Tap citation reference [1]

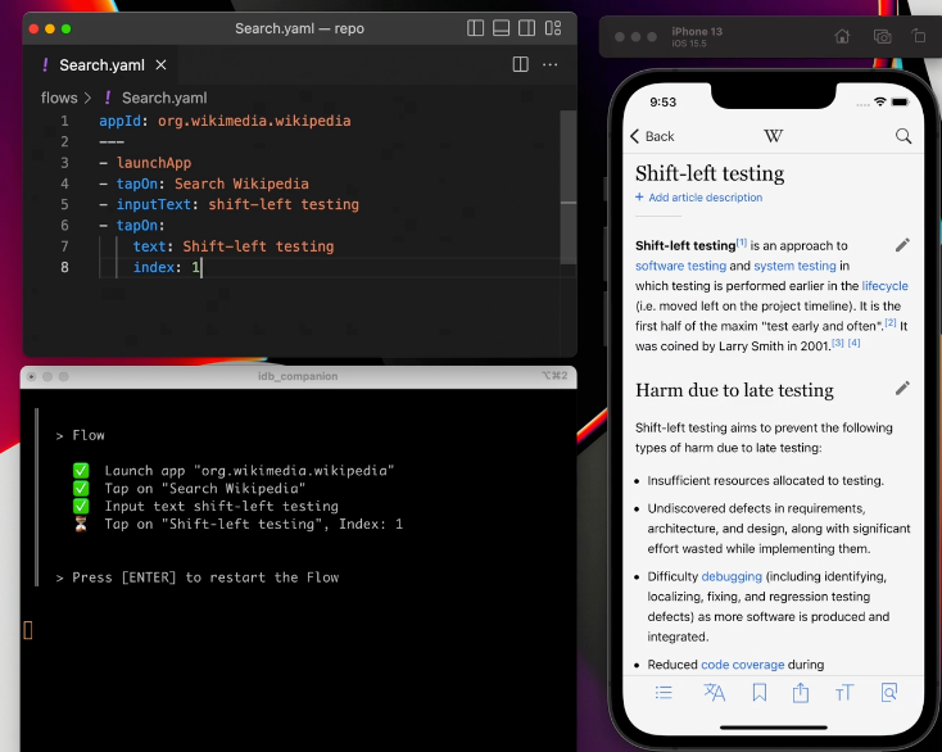(741, 243)
